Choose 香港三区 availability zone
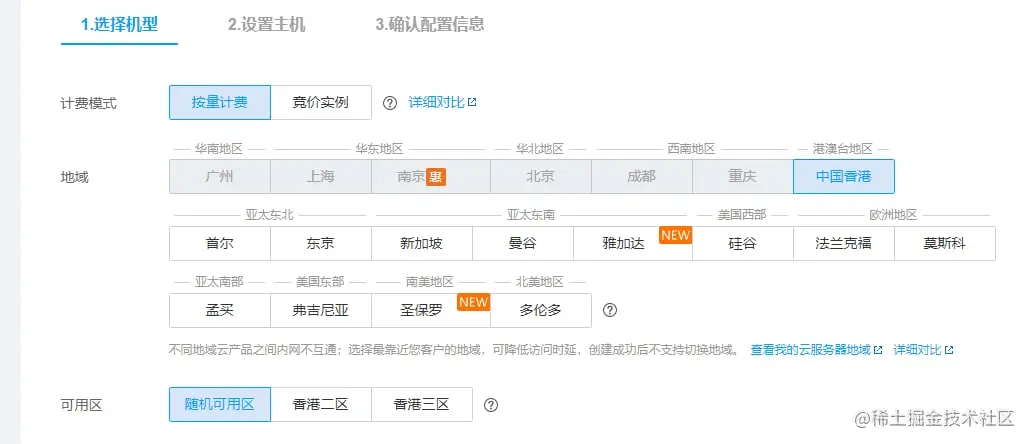This screenshot has width=1030, height=444. [422, 405]
